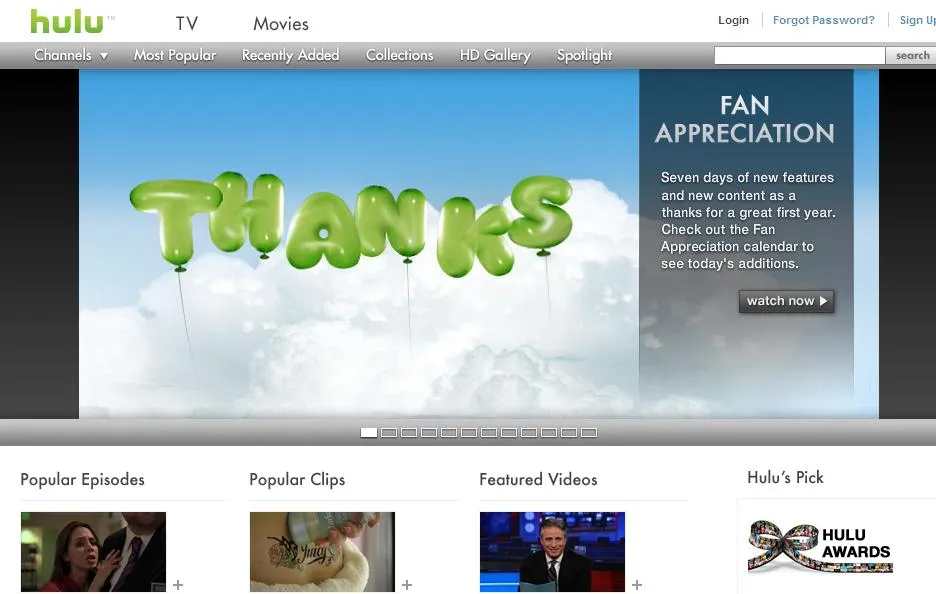The image size is (936, 594).
Task: Open the HD Gallery page
Action: point(495,55)
